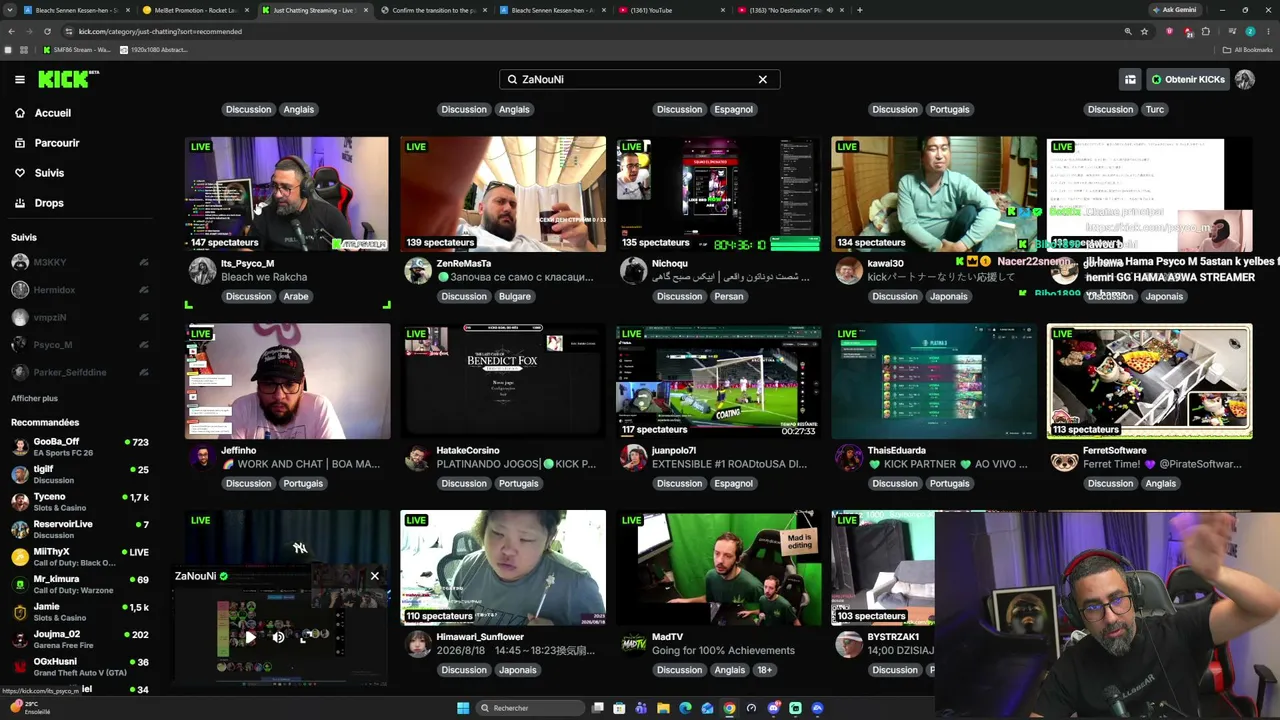Click the kawai30 channel avatar
The image size is (1280, 720).
pos(849,270)
